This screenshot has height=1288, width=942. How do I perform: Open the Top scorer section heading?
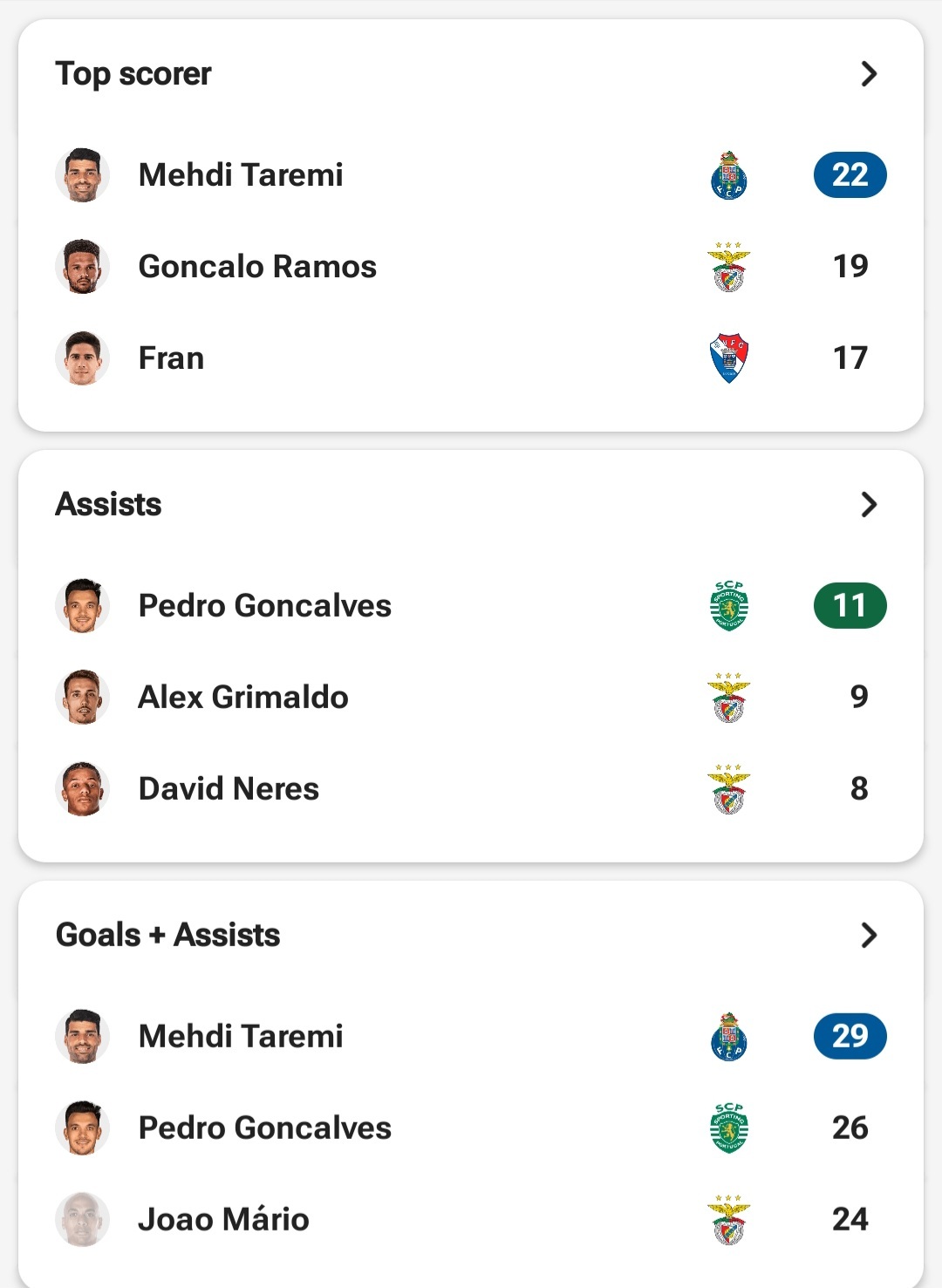(133, 74)
